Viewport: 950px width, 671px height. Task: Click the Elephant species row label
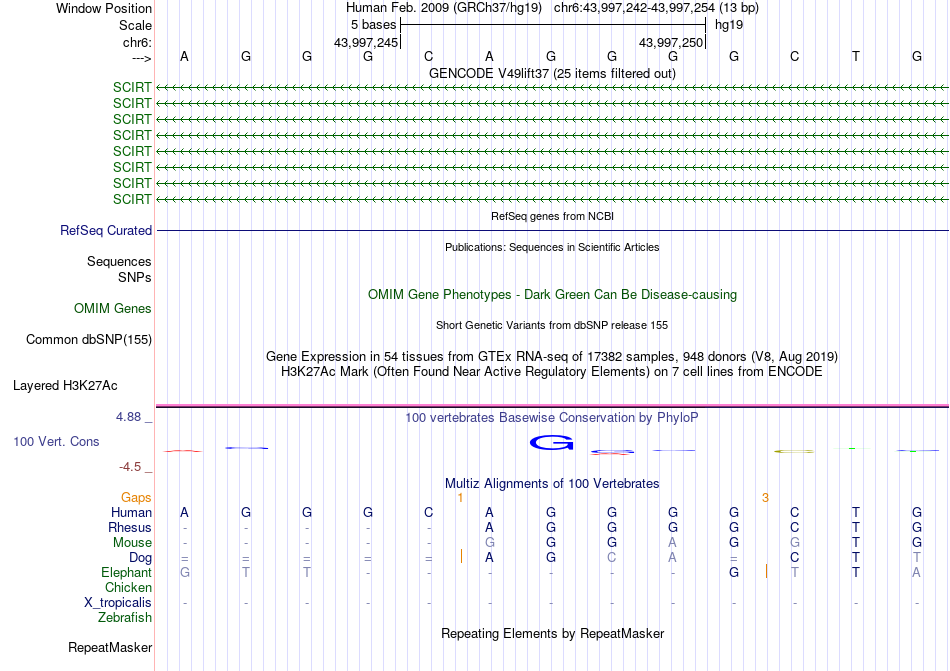click(127, 573)
